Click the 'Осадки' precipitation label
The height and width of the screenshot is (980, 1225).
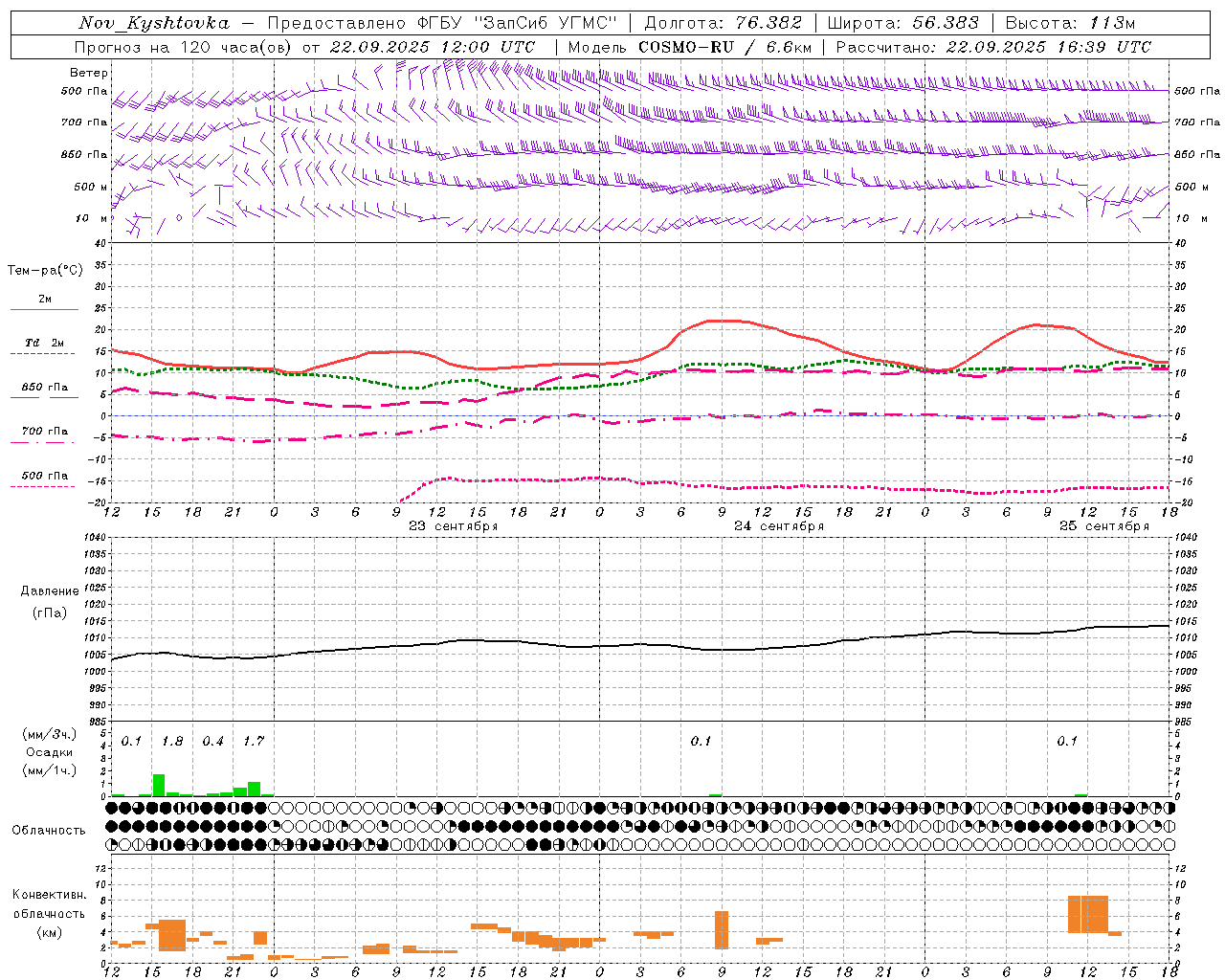click(49, 752)
